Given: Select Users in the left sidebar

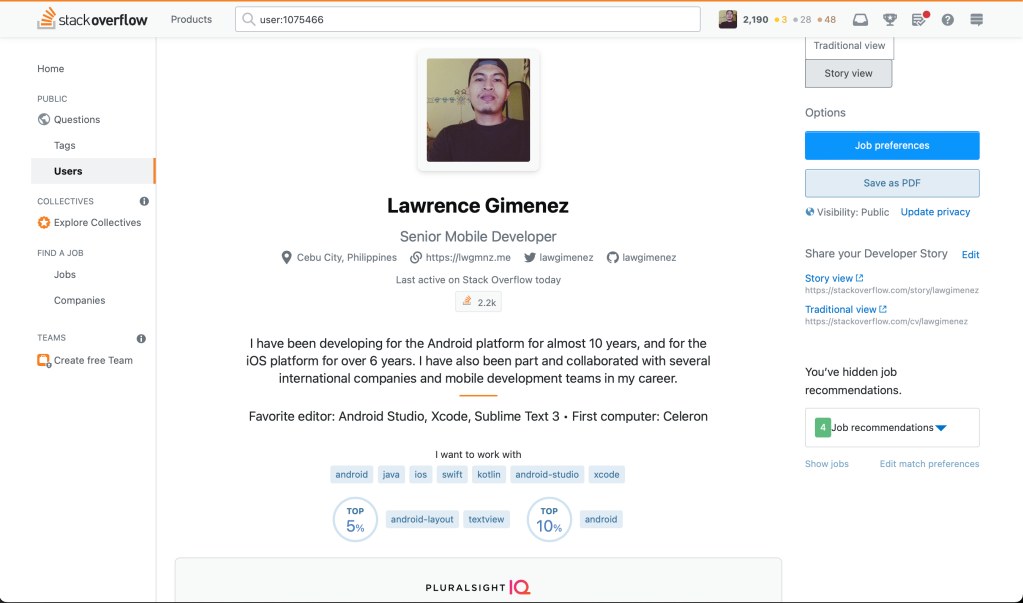Looking at the screenshot, I should (68, 171).
